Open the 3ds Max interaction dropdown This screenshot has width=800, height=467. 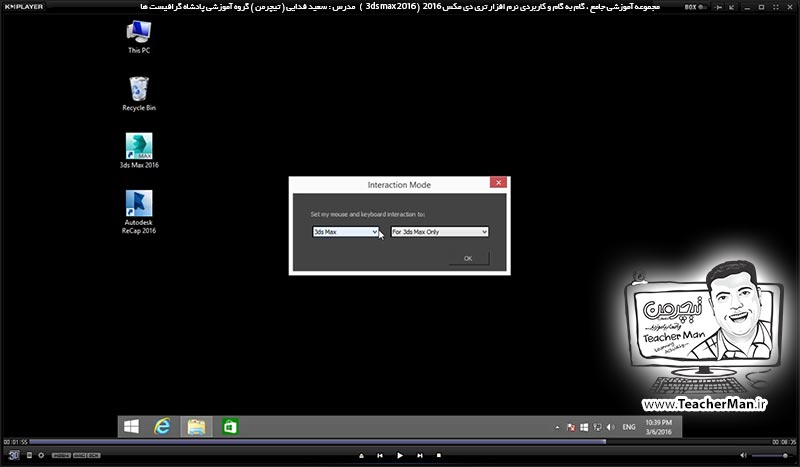pos(345,232)
